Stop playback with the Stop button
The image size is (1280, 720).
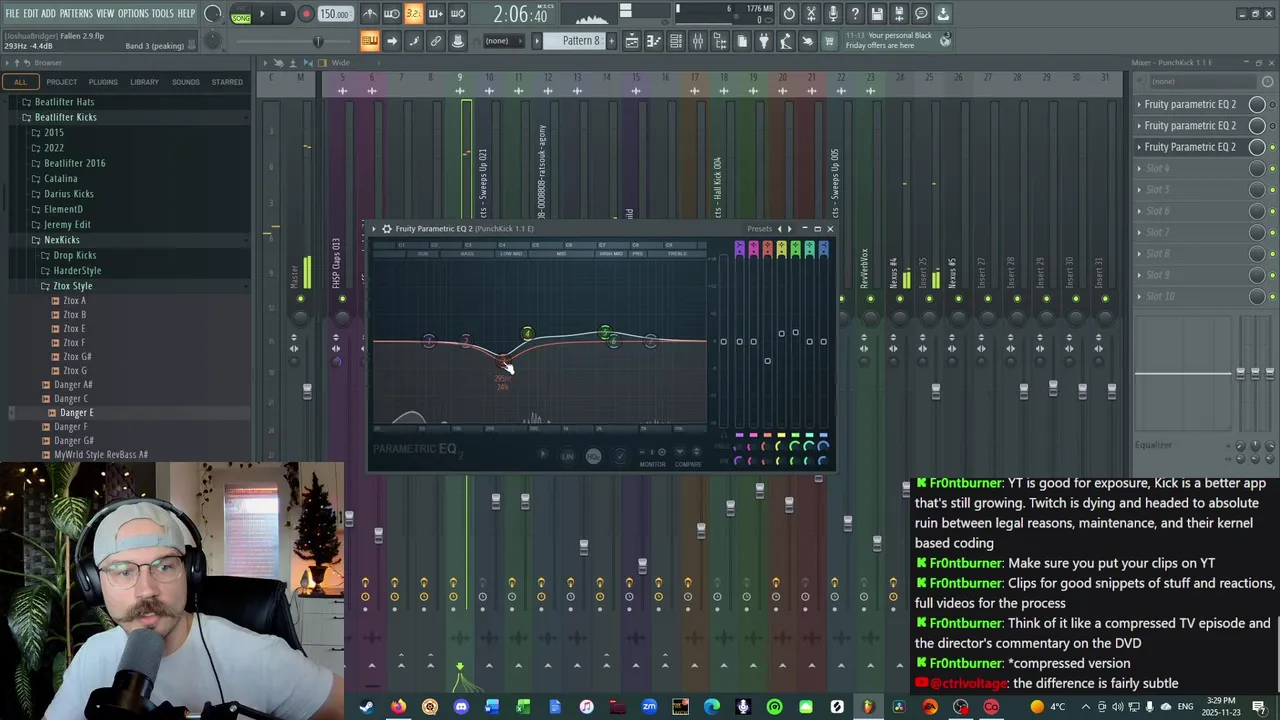tap(283, 14)
